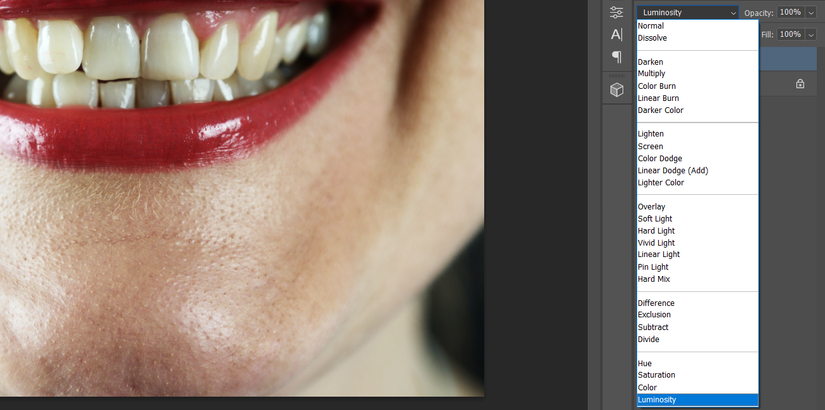Viewport: 825px width, 410px height.
Task: Collapse the Luminosity blend mode dropdown
Action: tap(688, 13)
